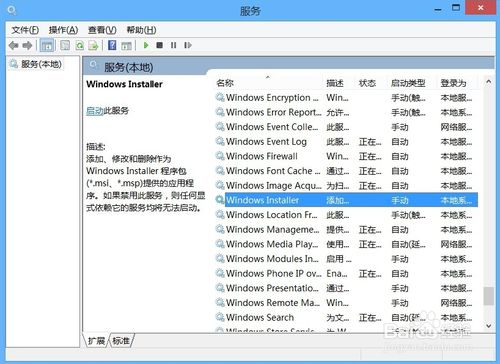Screen dimensions: 500x364
Task: Select the Windows Modules In... service row
Action: tap(346, 259)
